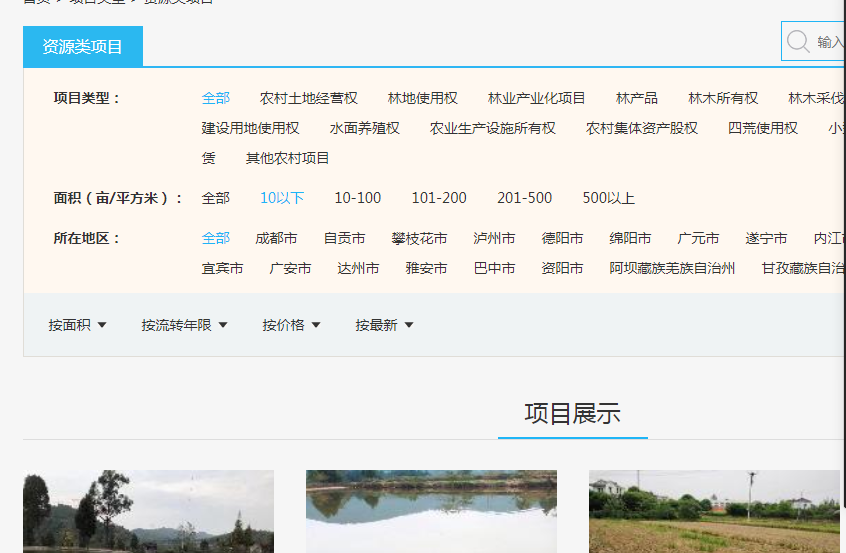Screen dimensions: 846x553
Task: Sort using 按面积 dropdown
Action: 77,325
